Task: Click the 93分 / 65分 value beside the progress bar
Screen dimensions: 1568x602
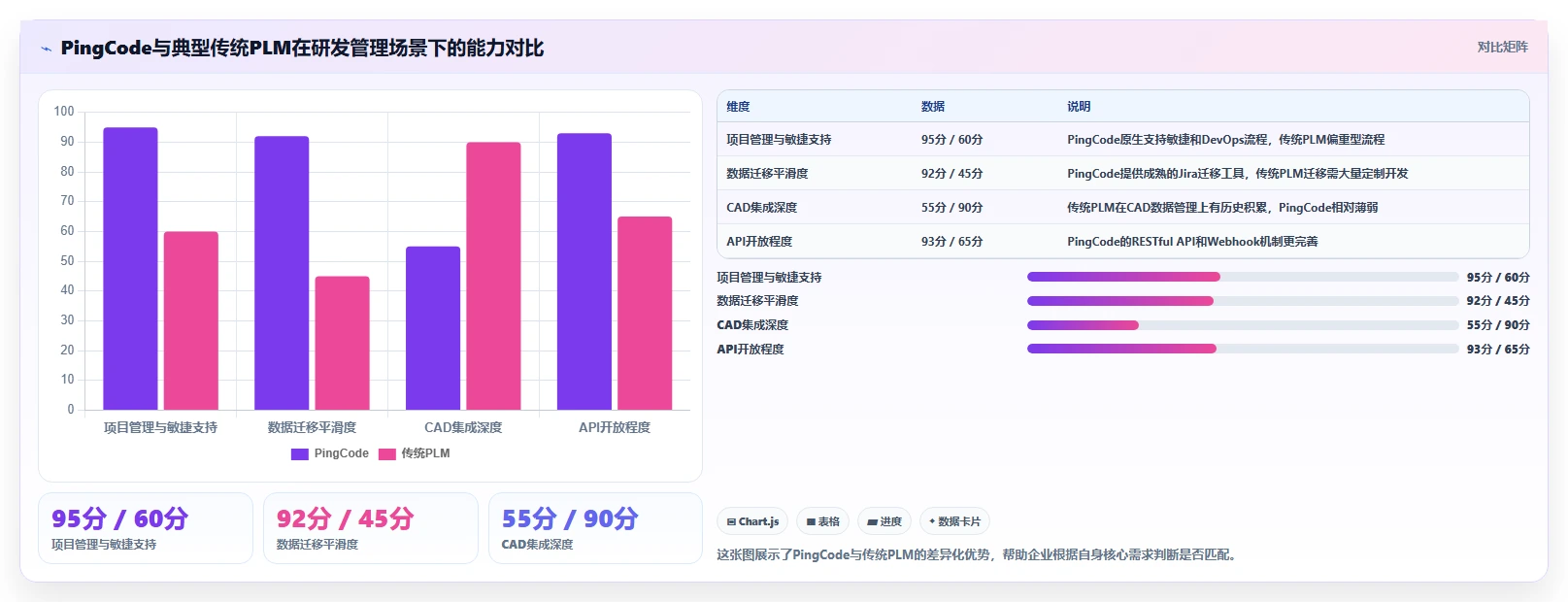Action: 1498,349
